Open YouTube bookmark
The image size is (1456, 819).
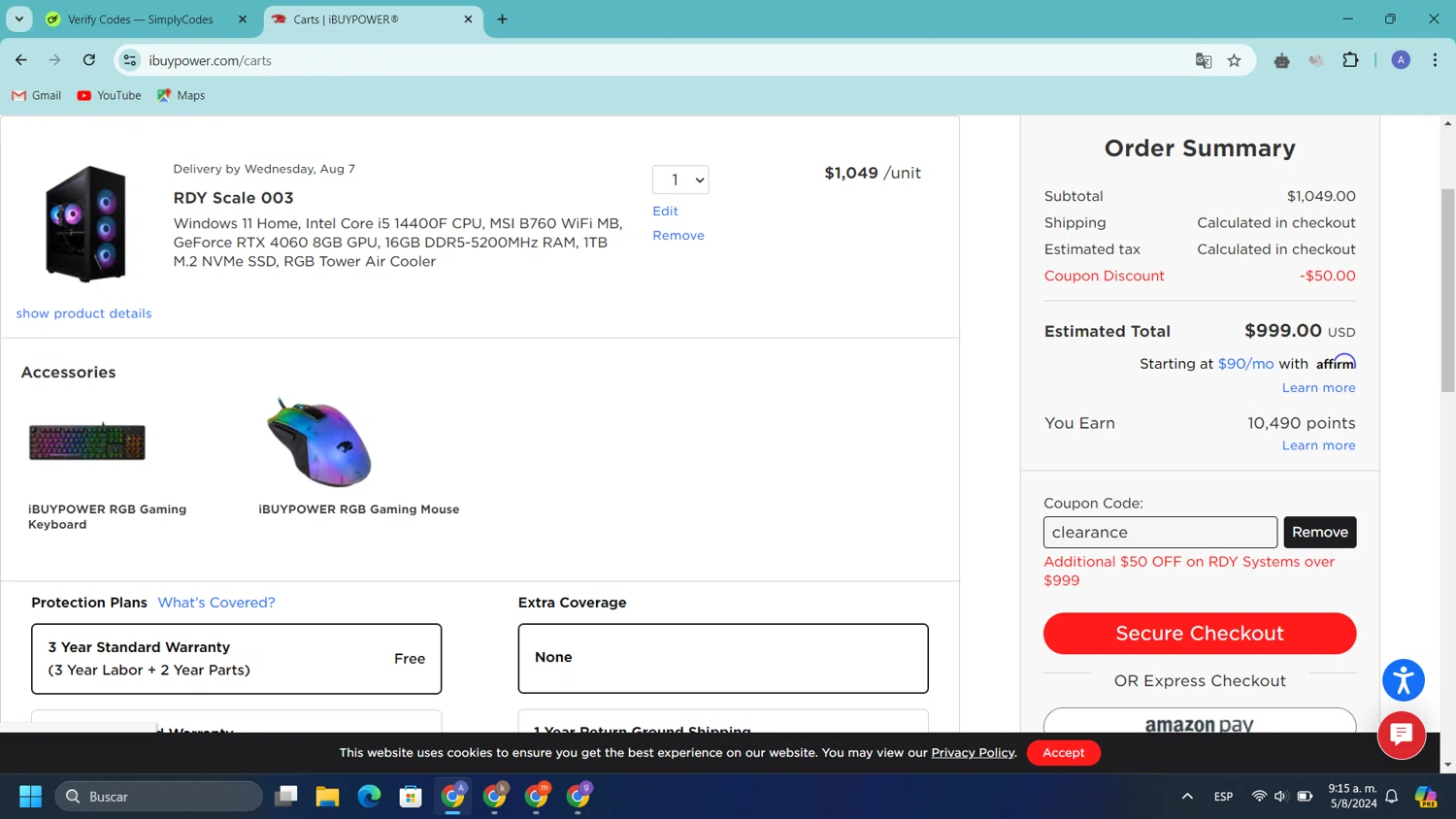[x=109, y=95]
